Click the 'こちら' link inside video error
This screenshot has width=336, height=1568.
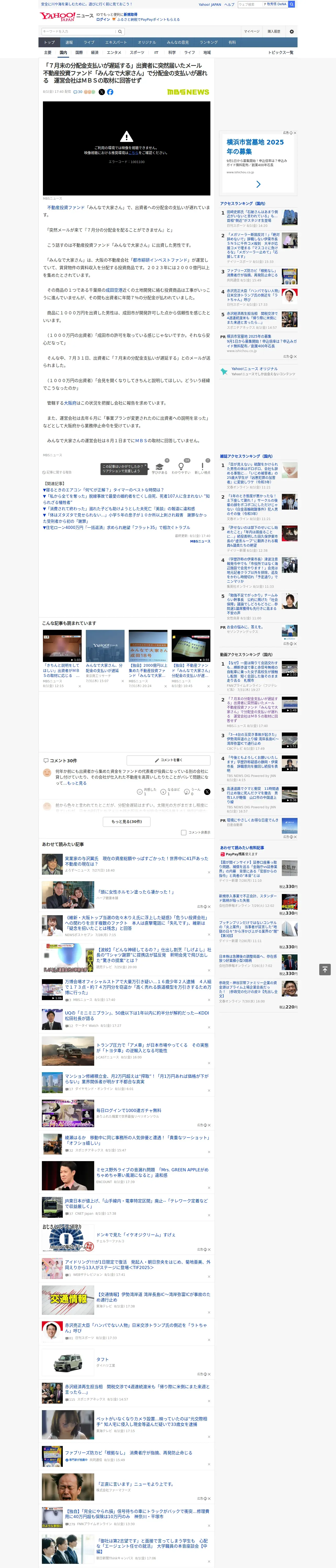133,153
